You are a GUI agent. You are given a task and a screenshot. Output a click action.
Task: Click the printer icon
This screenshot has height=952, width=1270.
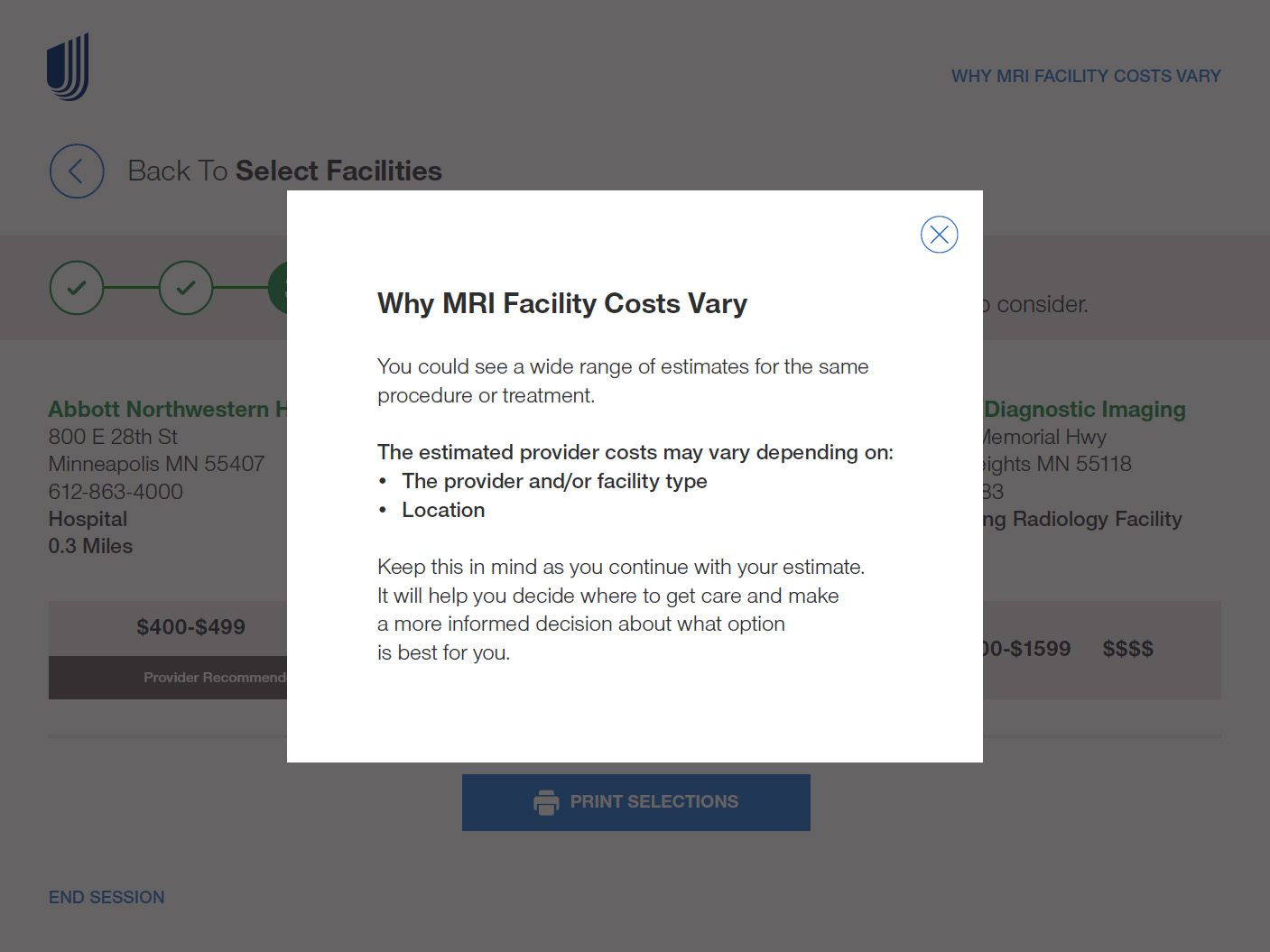pyautogui.click(x=546, y=802)
